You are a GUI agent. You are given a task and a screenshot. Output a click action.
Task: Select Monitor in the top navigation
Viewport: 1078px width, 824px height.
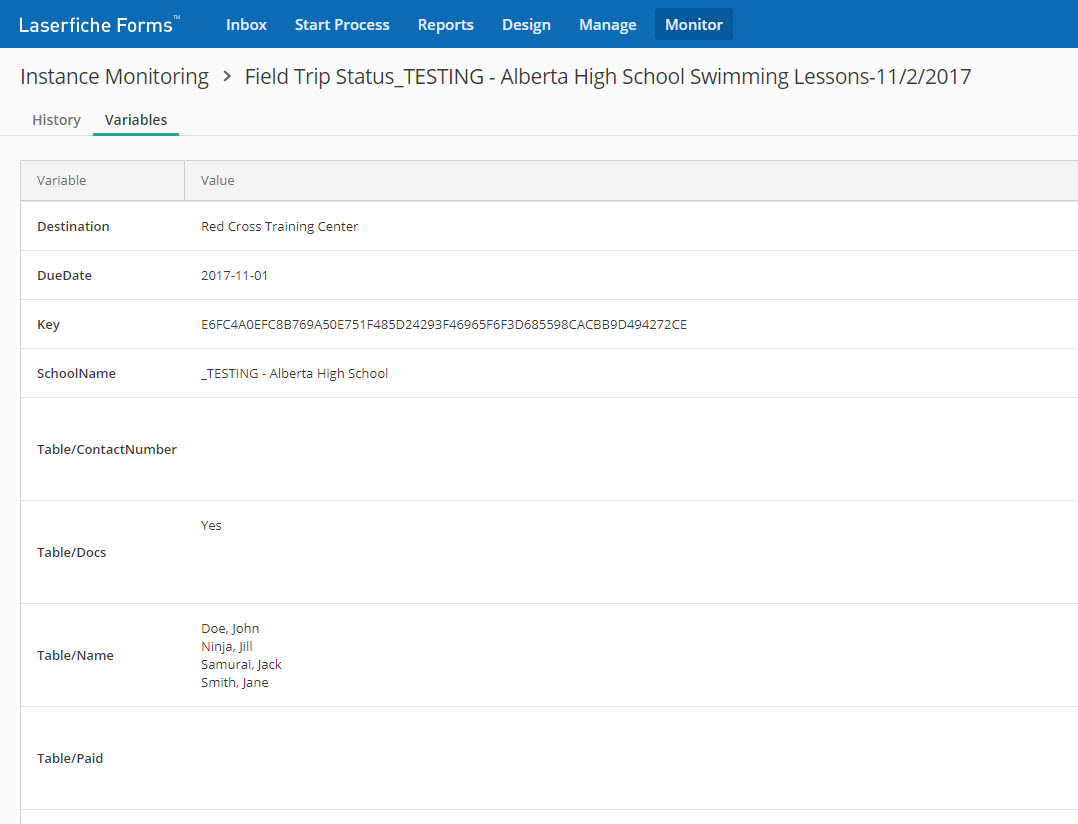click(693, 25)
